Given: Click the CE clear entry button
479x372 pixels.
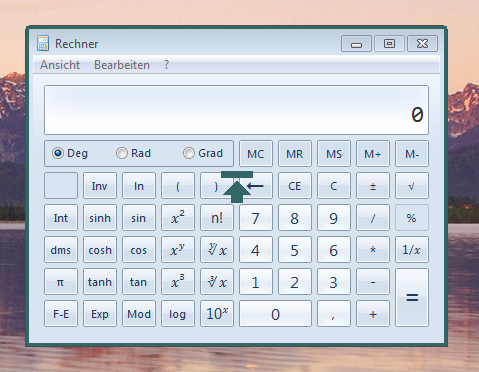Looking at the screenshot, I should point(295,186).
